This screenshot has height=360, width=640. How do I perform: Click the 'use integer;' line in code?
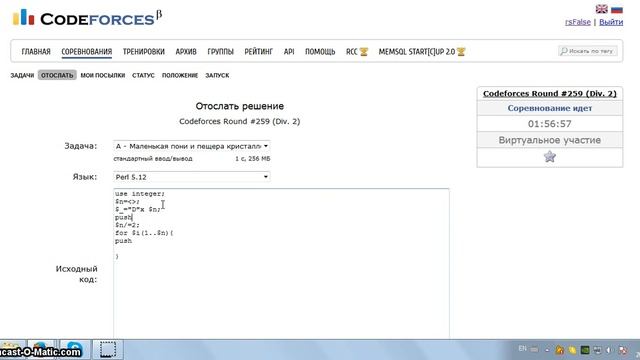[140, 194]
